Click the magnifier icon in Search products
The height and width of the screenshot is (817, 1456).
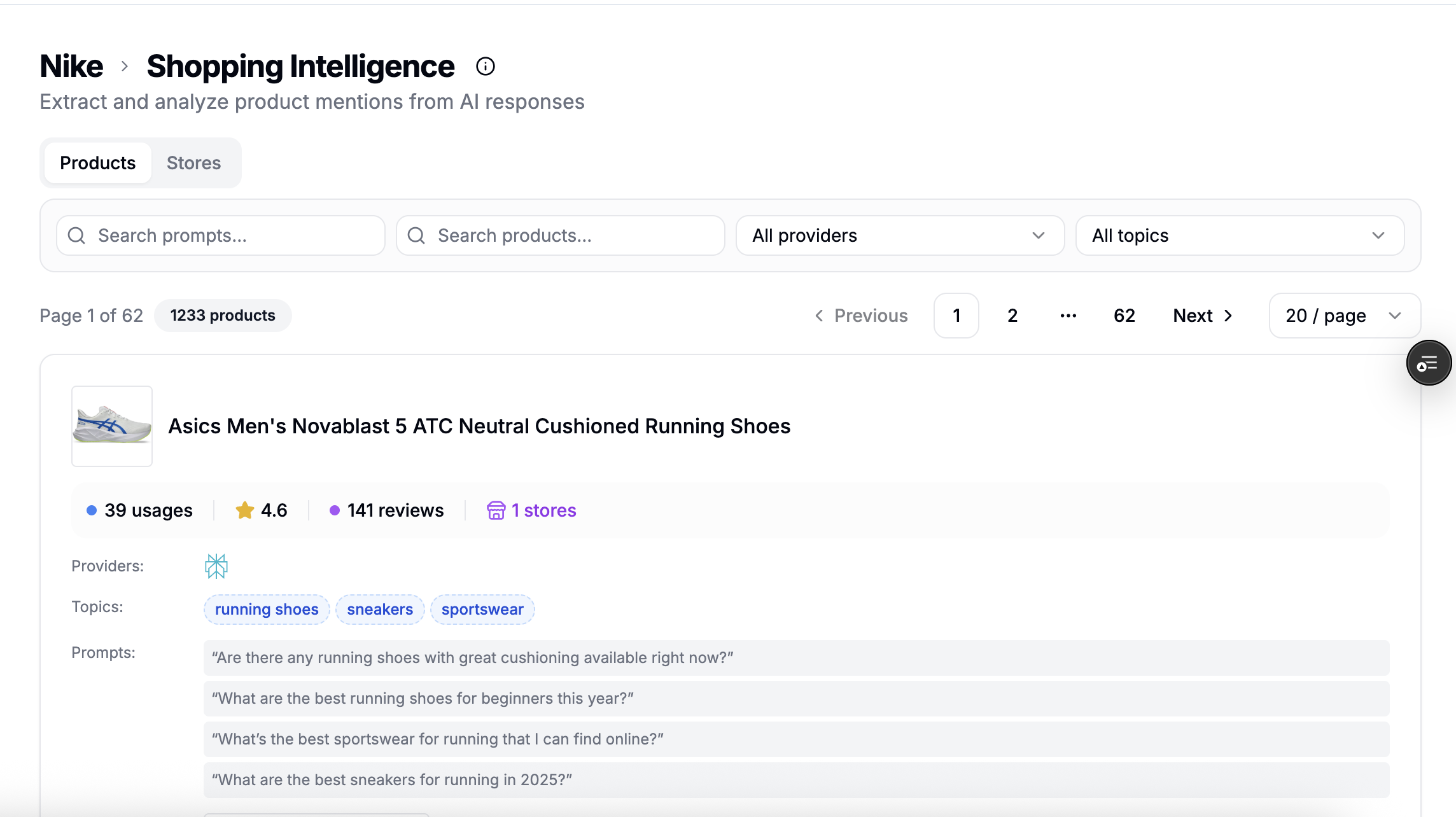tap(417, 235)
